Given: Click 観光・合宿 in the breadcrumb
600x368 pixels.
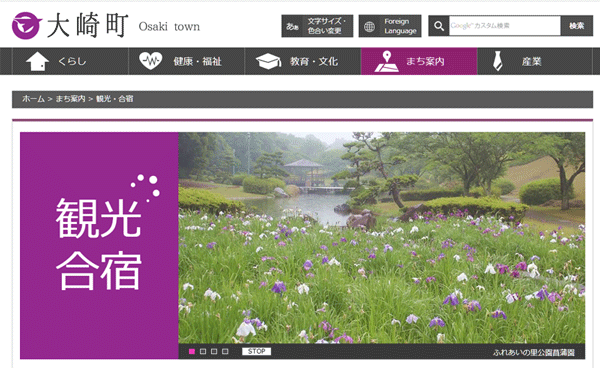Looking at the screenshot, I should tap(114, 99).
